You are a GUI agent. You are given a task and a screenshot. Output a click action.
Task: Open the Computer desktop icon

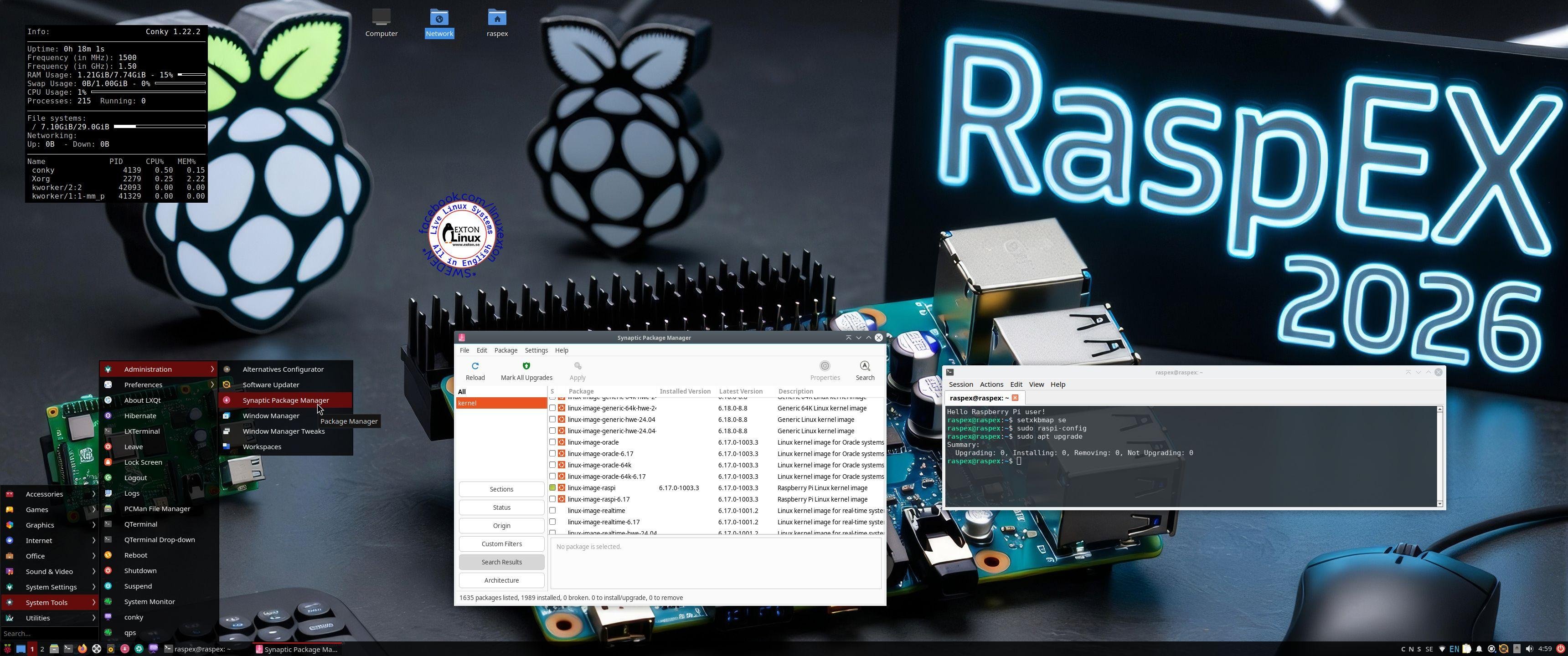[381, 18]
